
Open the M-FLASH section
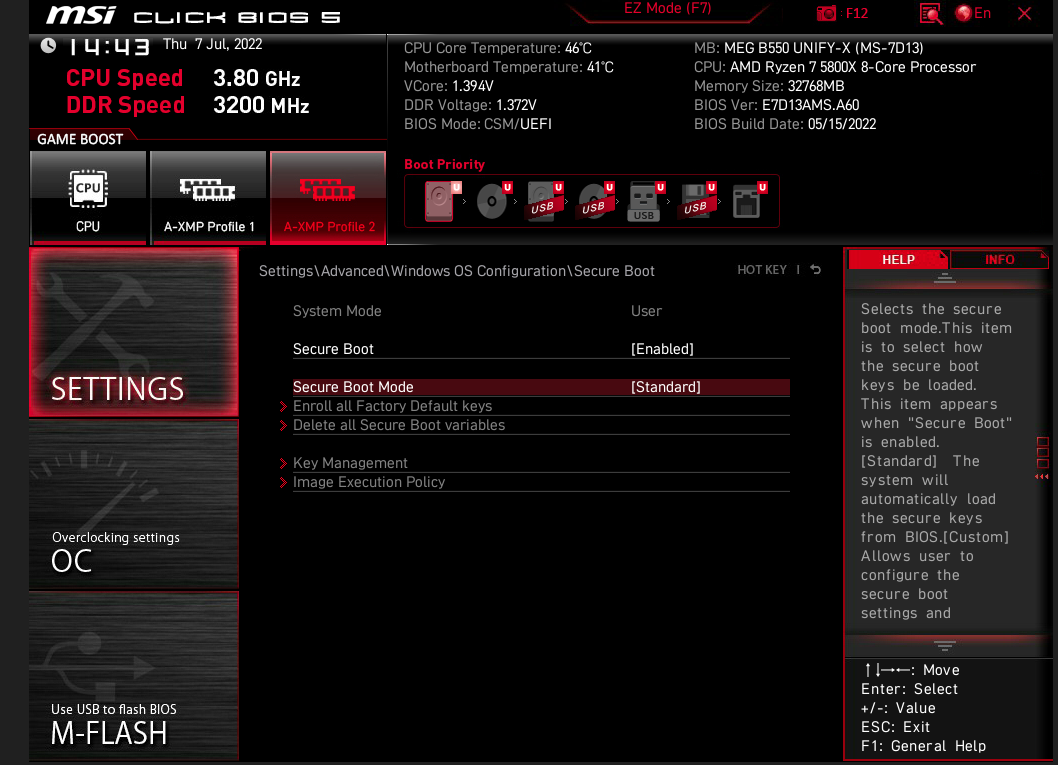point(134,676)
